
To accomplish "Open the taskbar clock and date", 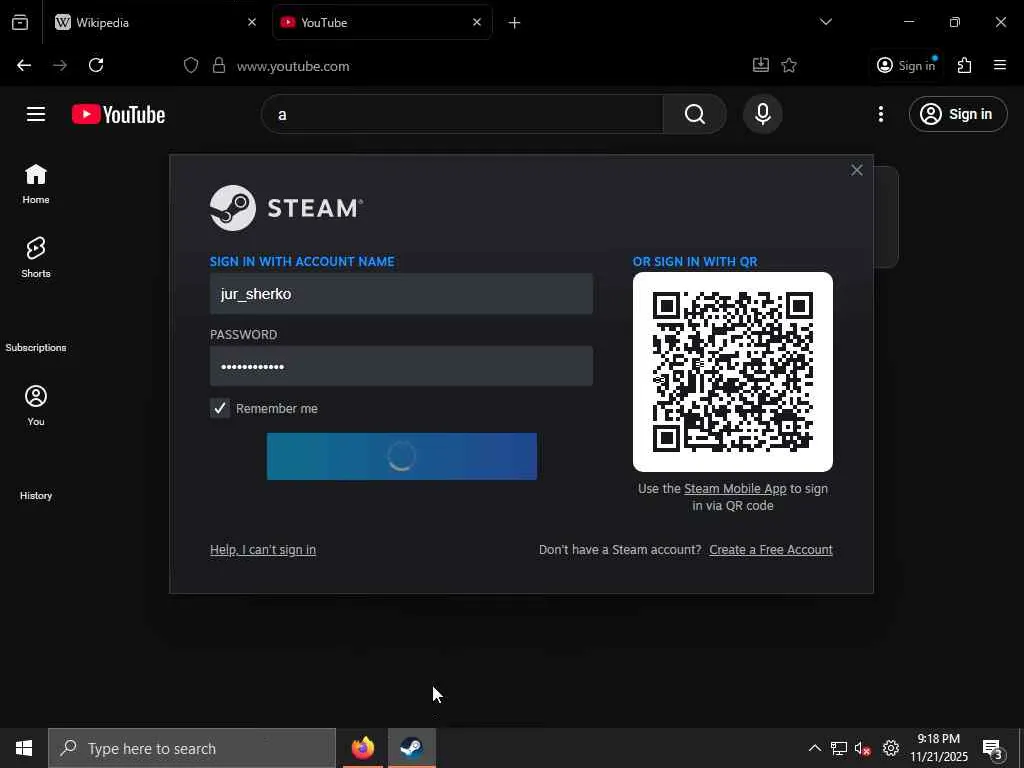I will [938, 748].
